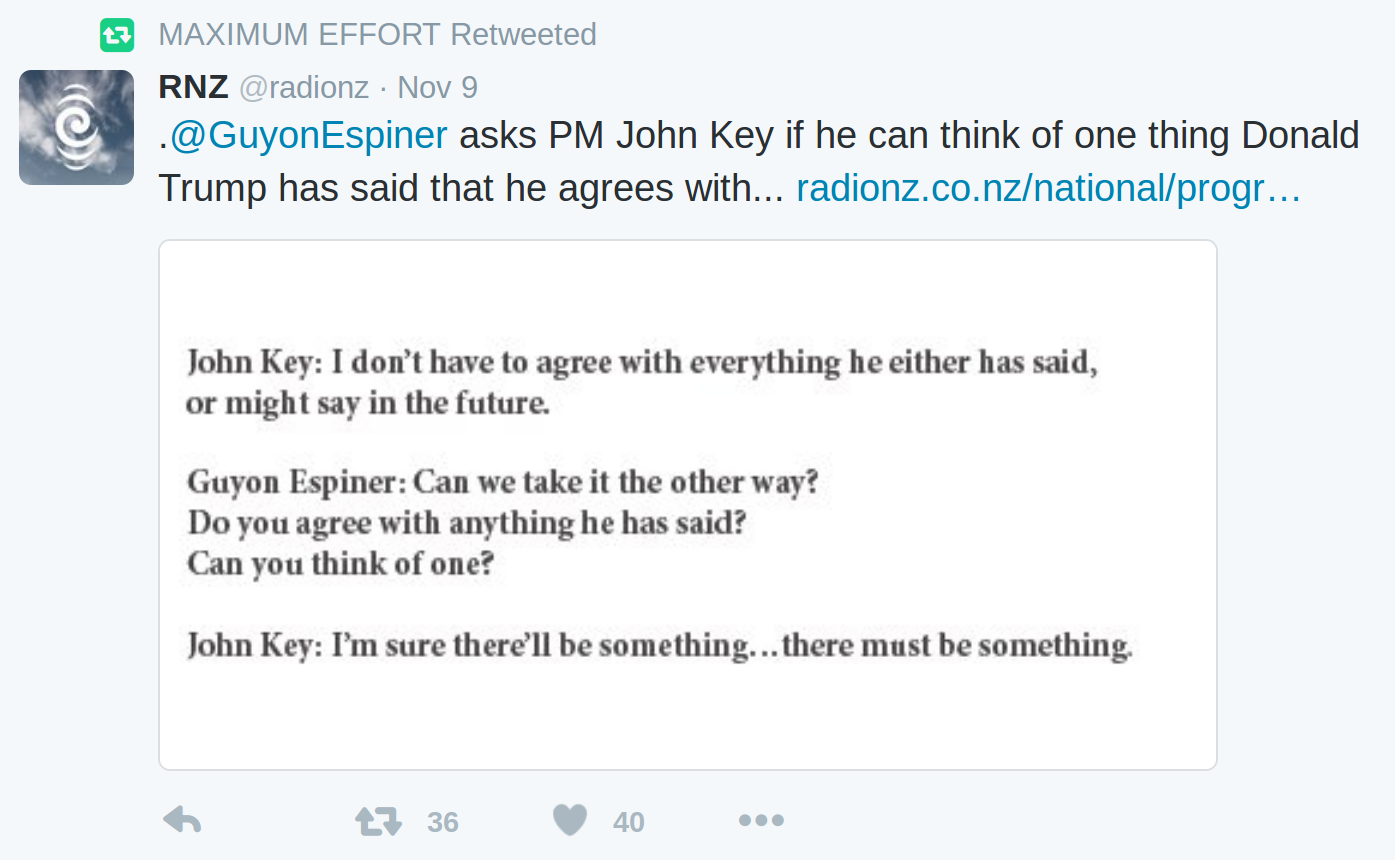The image size is (1395, 860).
Task: Click the first John Key quote in the image
Action: click(x=642, y=381)
